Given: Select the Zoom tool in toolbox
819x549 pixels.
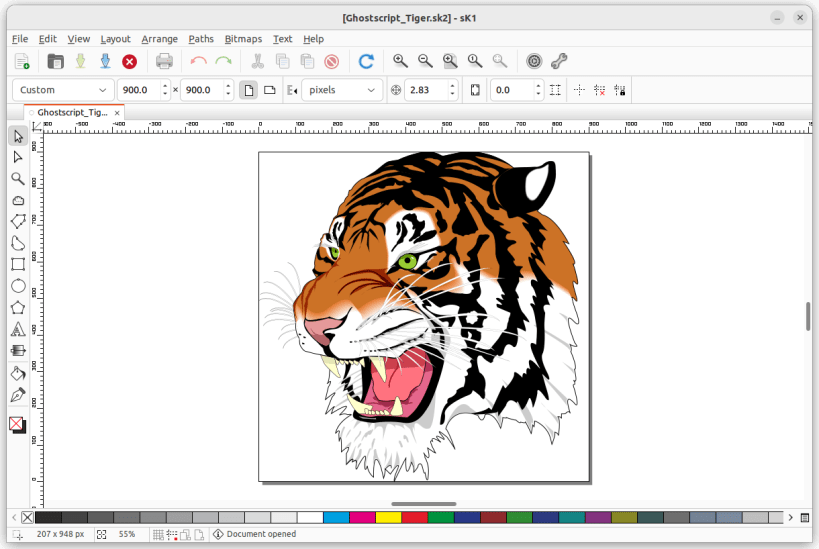Looking at the screenshot, I should 18,179.
